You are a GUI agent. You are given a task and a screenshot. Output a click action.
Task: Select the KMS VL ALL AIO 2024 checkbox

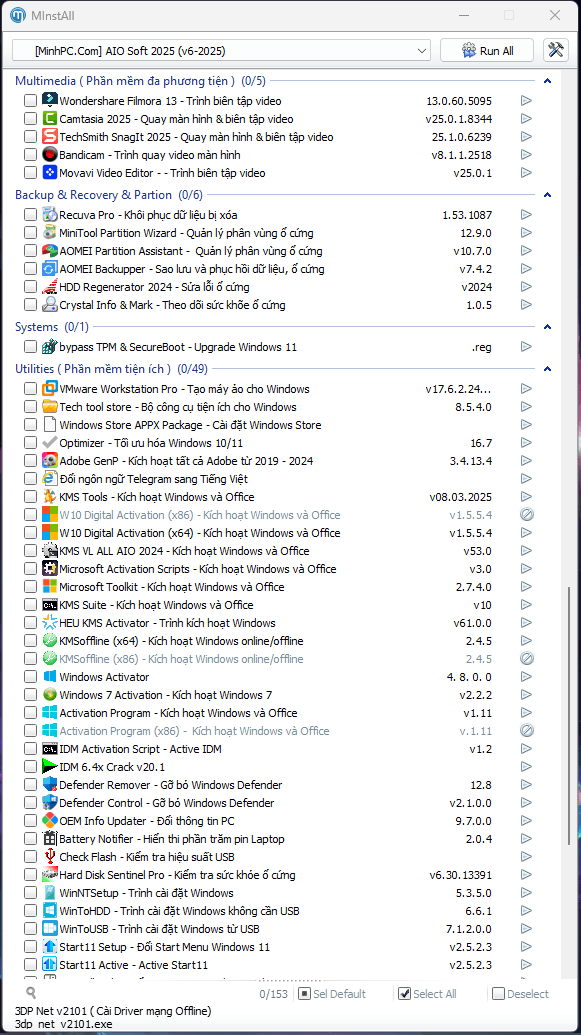point(30,551)
